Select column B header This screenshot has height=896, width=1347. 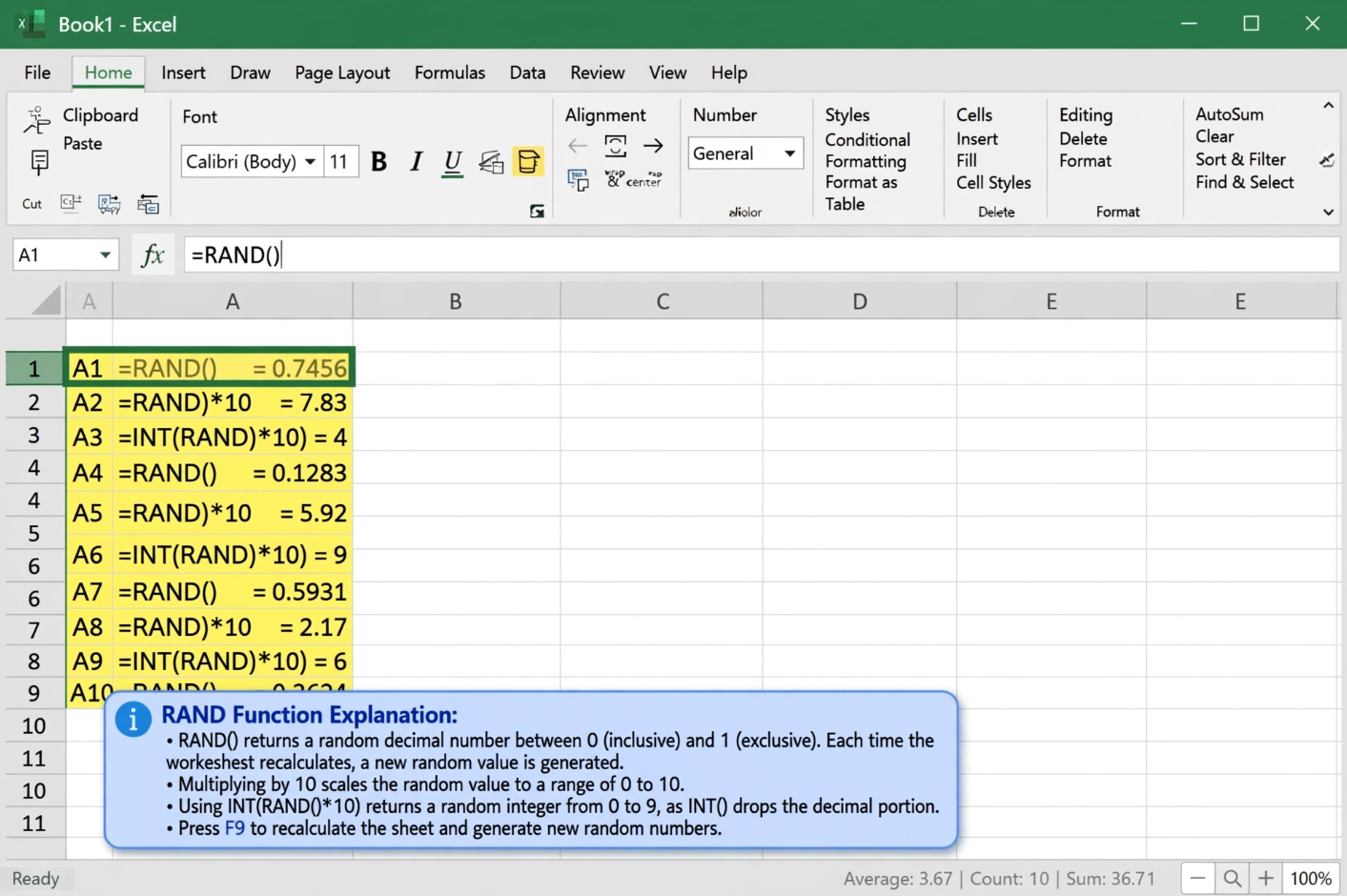tap(456, 301)
